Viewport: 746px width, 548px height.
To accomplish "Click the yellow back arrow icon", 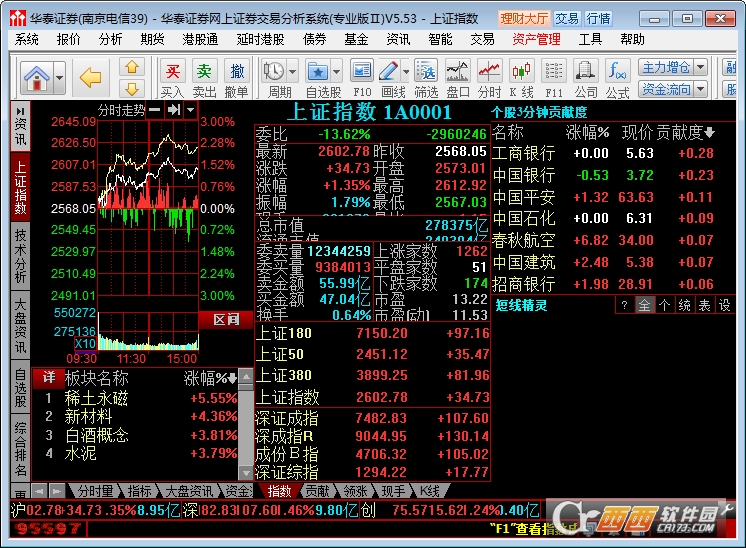I will coord(91,77).
